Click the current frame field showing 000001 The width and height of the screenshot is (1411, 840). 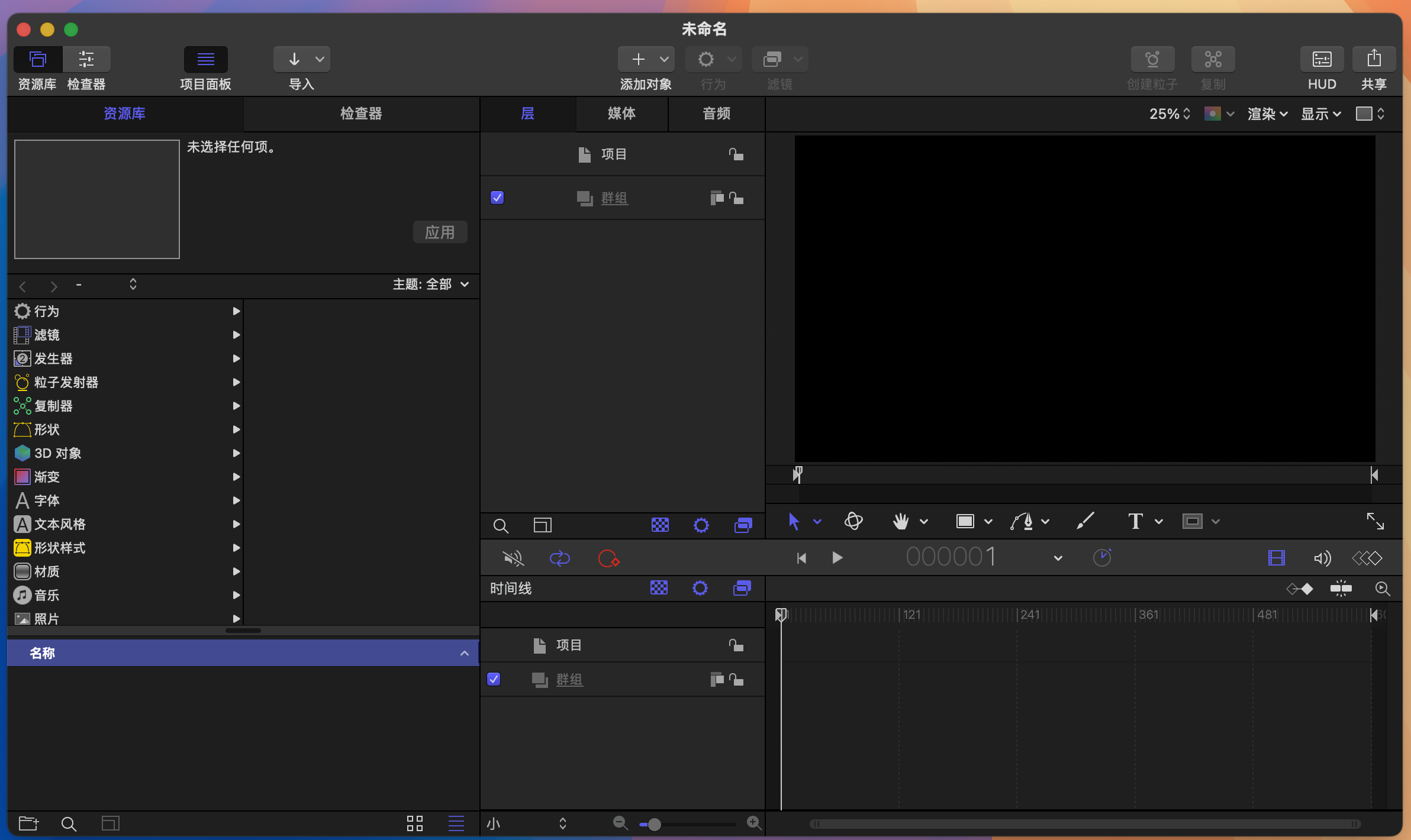point(951,555)
